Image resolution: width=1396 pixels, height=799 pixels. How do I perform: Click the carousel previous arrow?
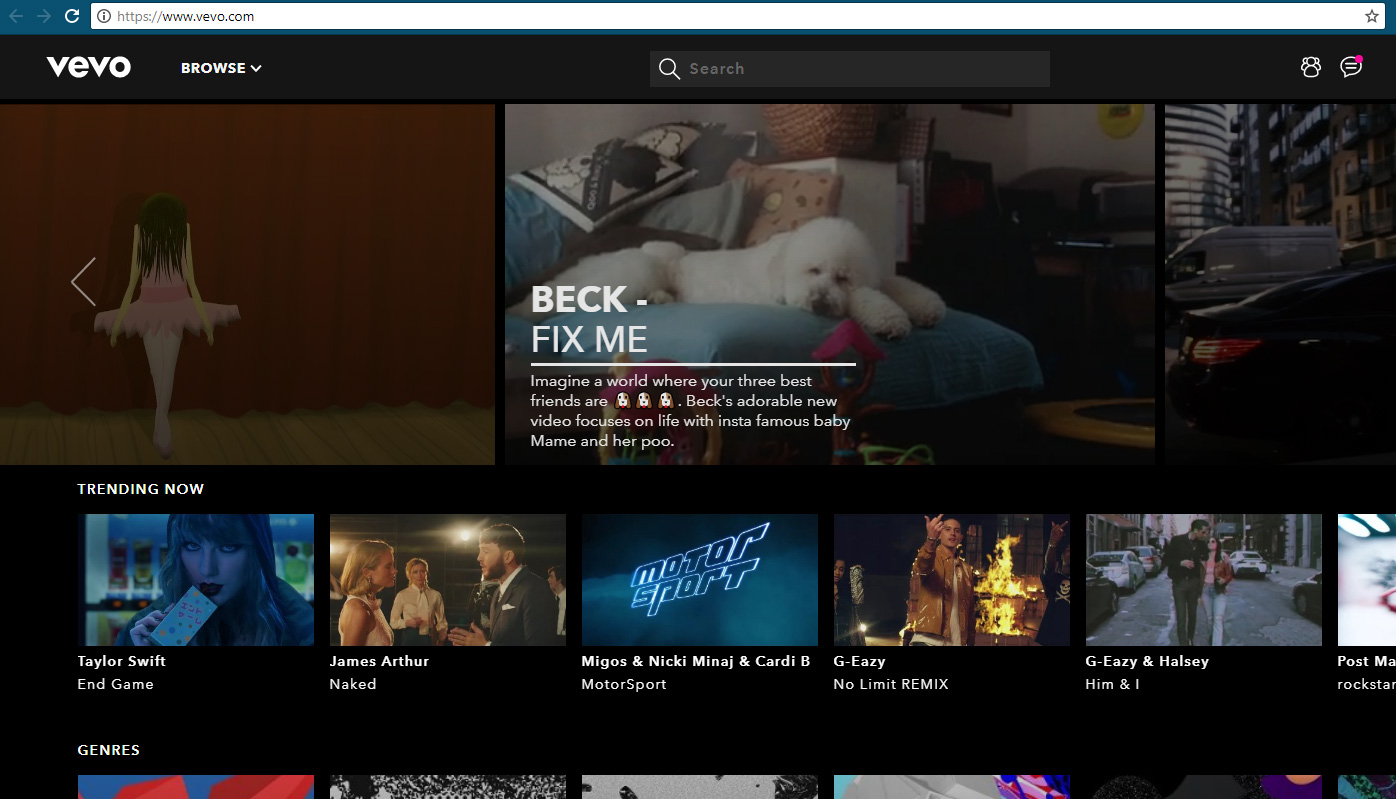pos(84,282)
